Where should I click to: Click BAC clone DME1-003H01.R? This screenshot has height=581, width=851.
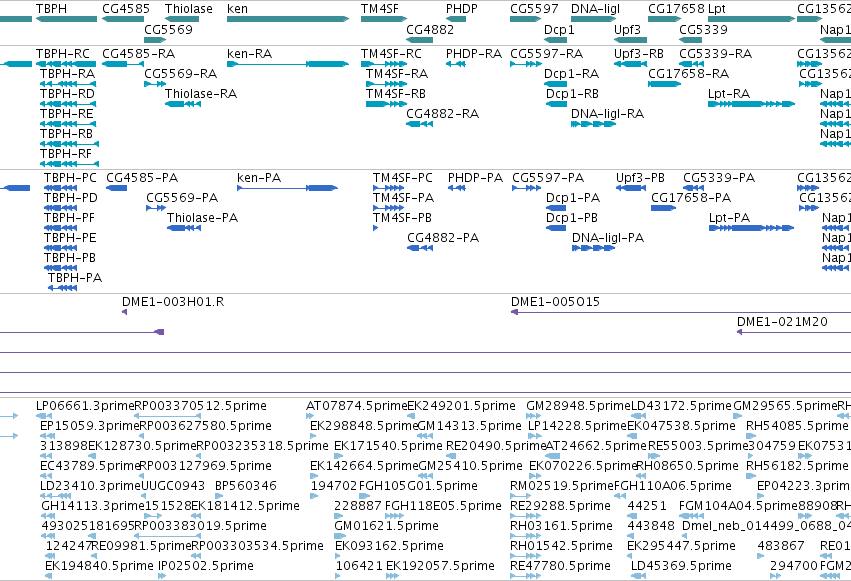click(173, 302)
